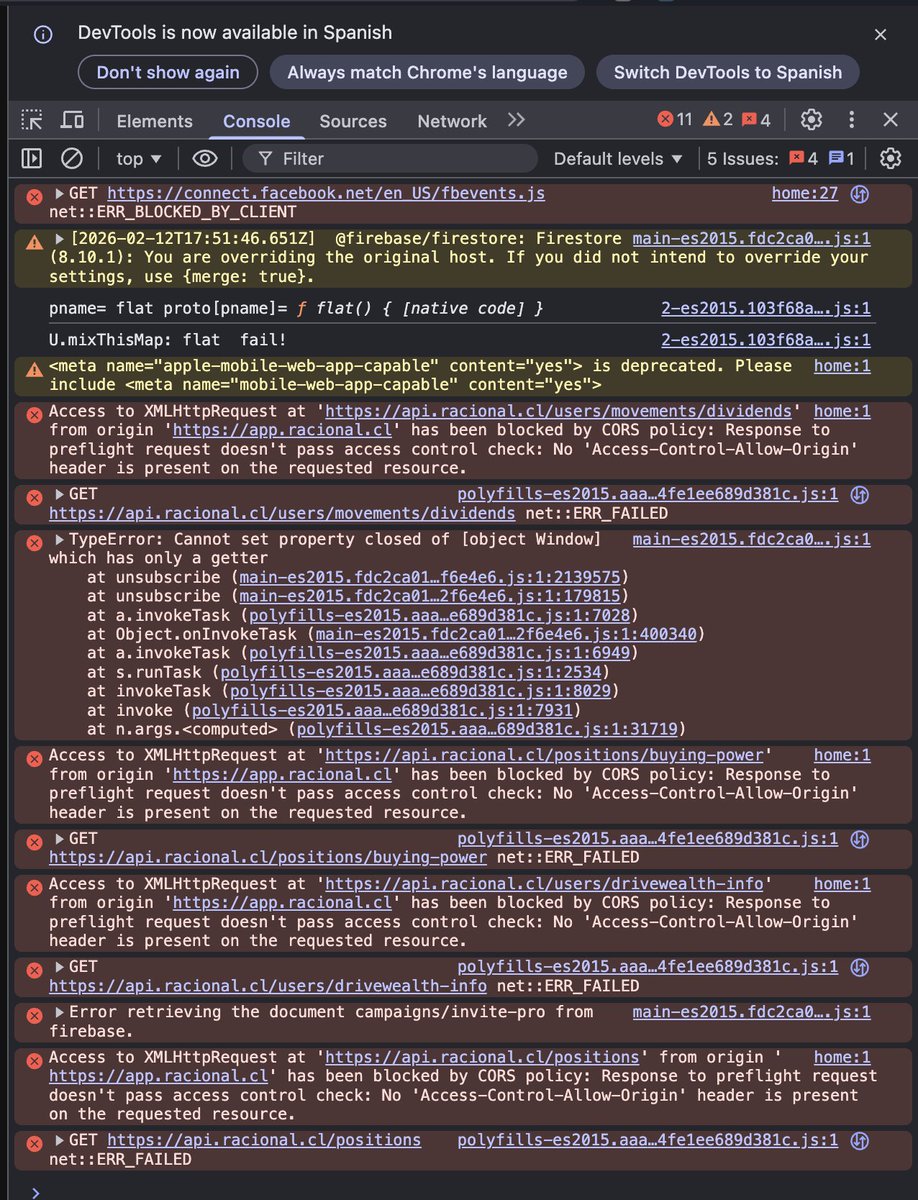The height and width of the screenshot is (1200, 918).
Task: Open api.racional.cl/users/drivewealth-info link in CORS error
Action: (x=545, y=884)
